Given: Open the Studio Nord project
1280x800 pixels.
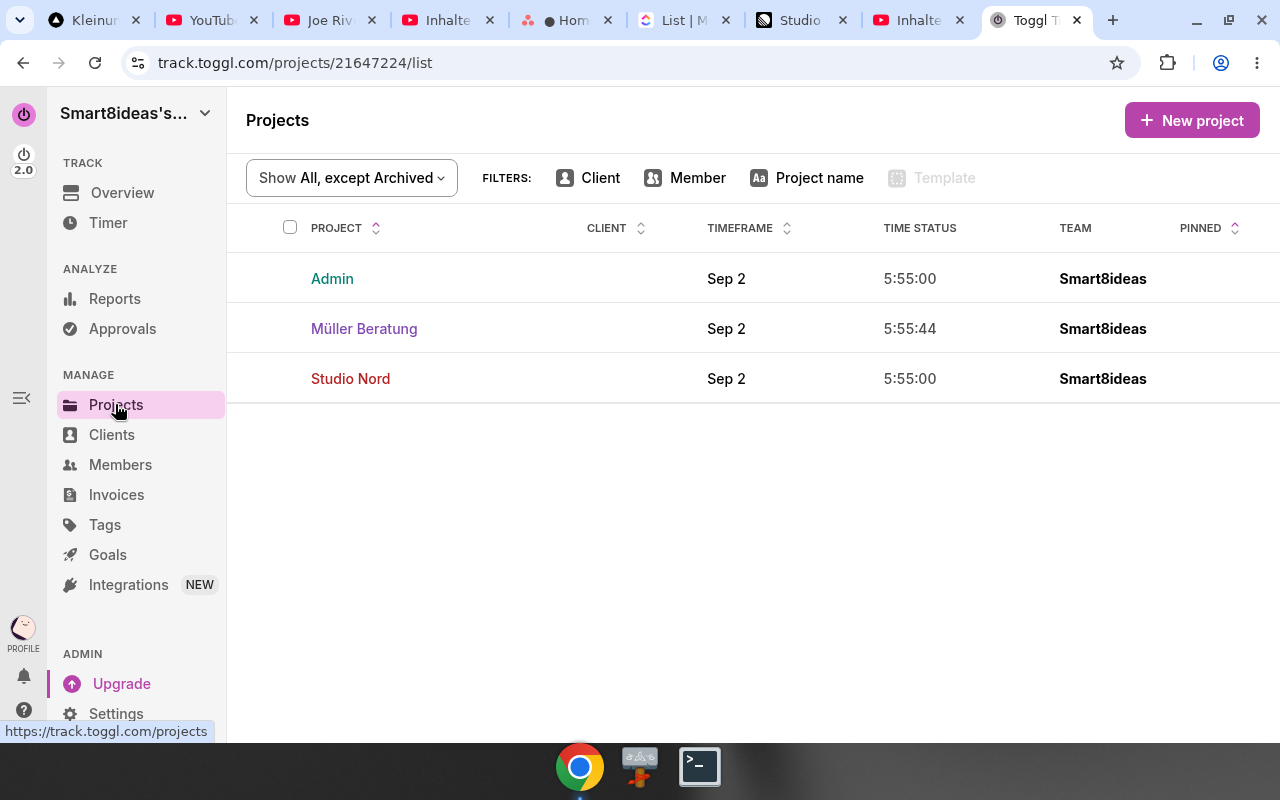Looking at the screenshot, I should pyautogui.click(x=350, y=379).
